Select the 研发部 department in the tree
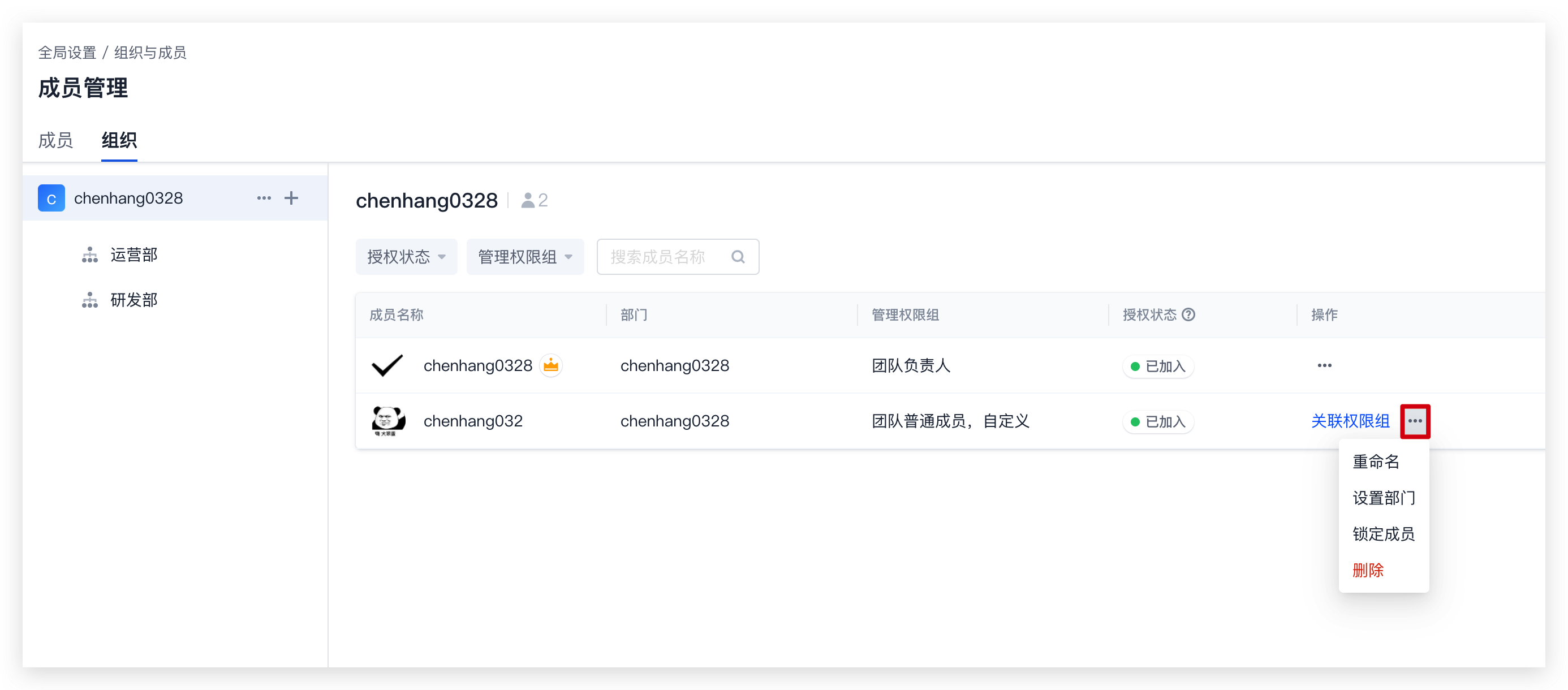The image size is (1568, 690). [x=134, y=300]
